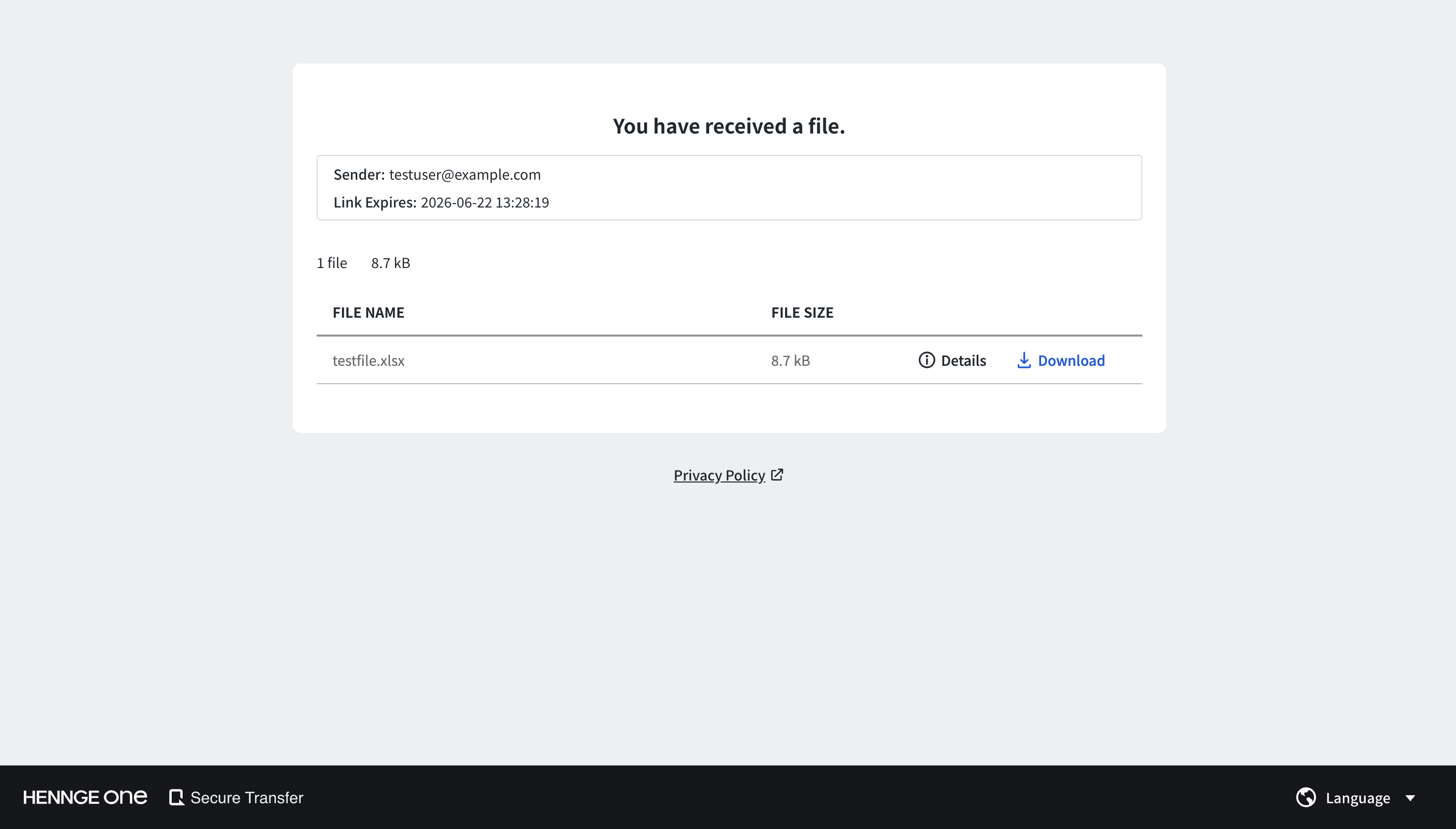Screen dimensions: 1456x829
Task: Click the FILE NAME column header
Action: 368,312
